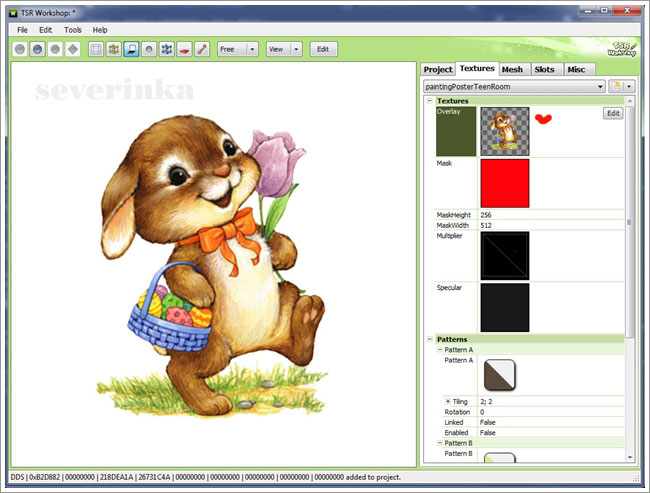Click the properties panel scrollbar thumb
Screen dimensions: 650x493
pos(630,222)
